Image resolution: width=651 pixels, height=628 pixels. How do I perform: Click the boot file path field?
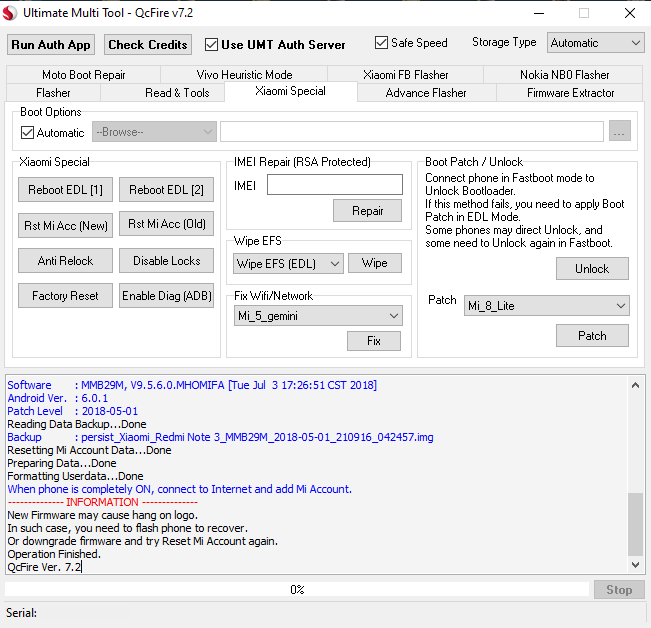(411, 132)
